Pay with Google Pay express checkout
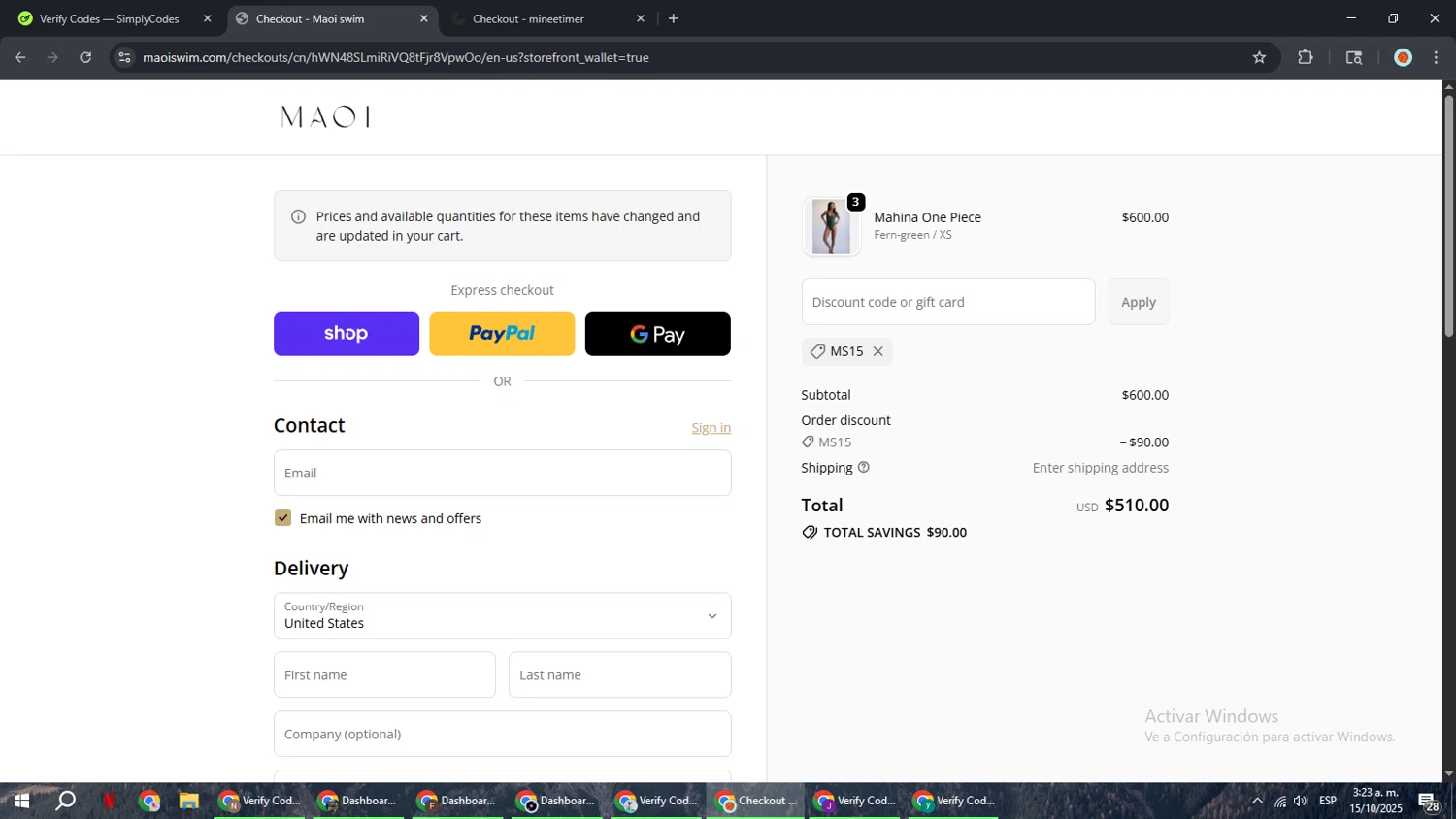This screenshot has height=819, width=1456. [x=658, y=334]
